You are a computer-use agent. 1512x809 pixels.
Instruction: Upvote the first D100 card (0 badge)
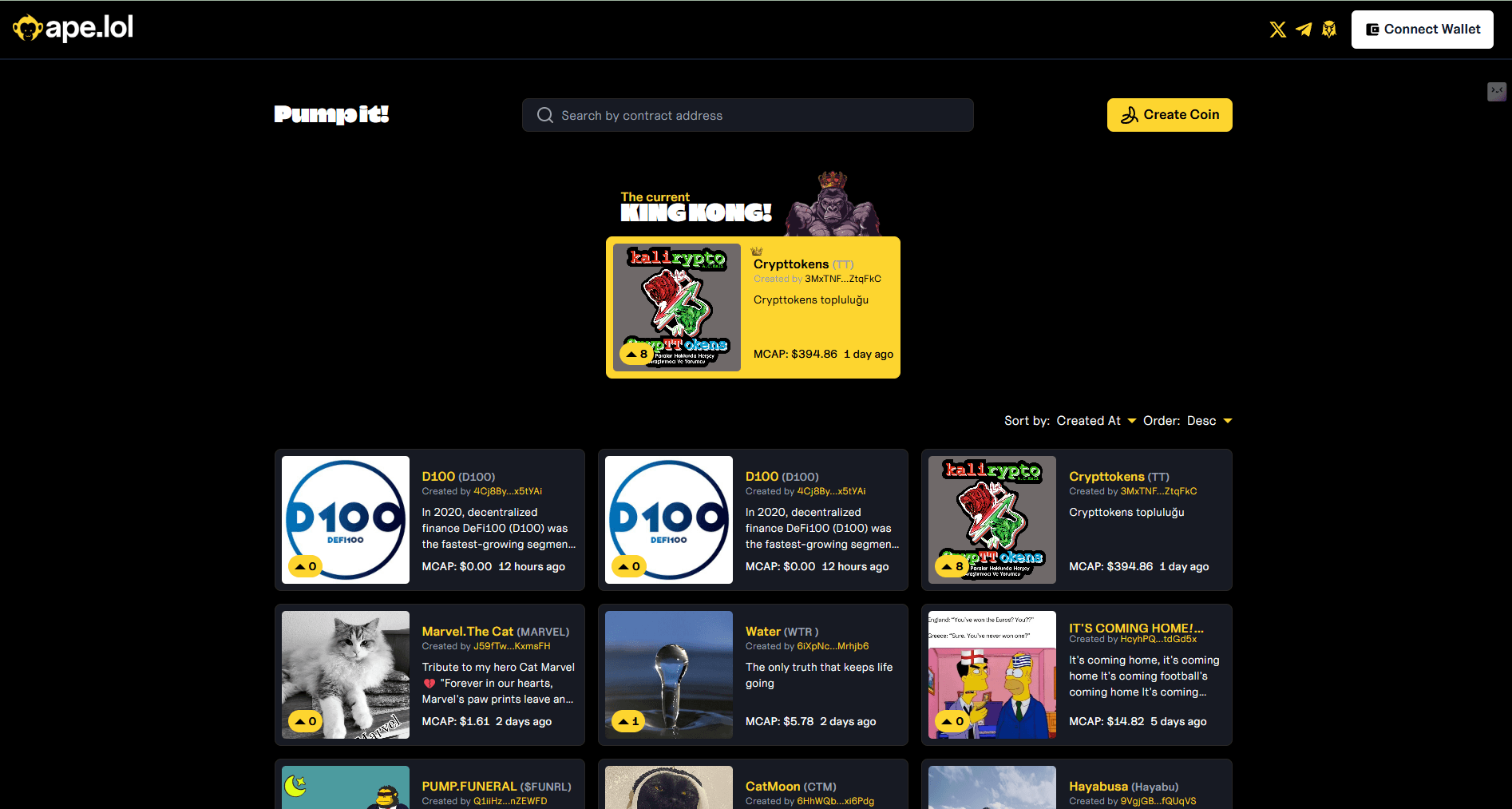[x=305, y=566]
